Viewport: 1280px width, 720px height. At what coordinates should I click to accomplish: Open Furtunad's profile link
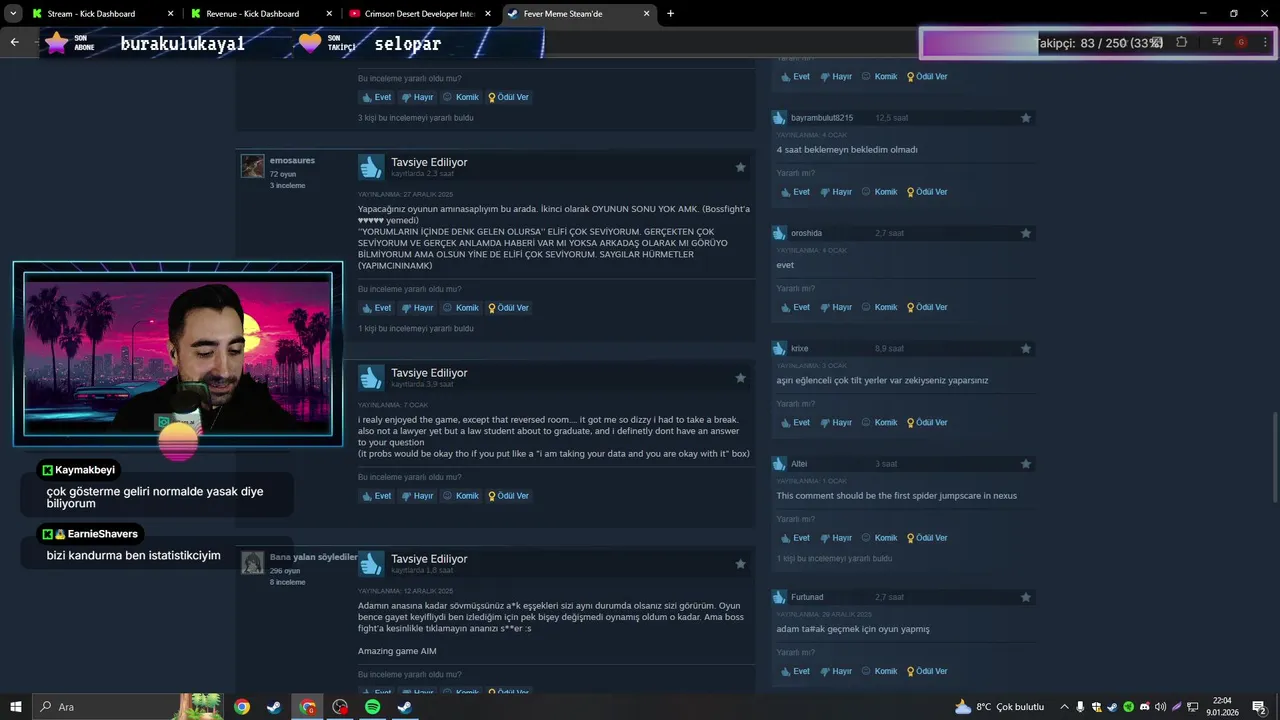(807, 597)
